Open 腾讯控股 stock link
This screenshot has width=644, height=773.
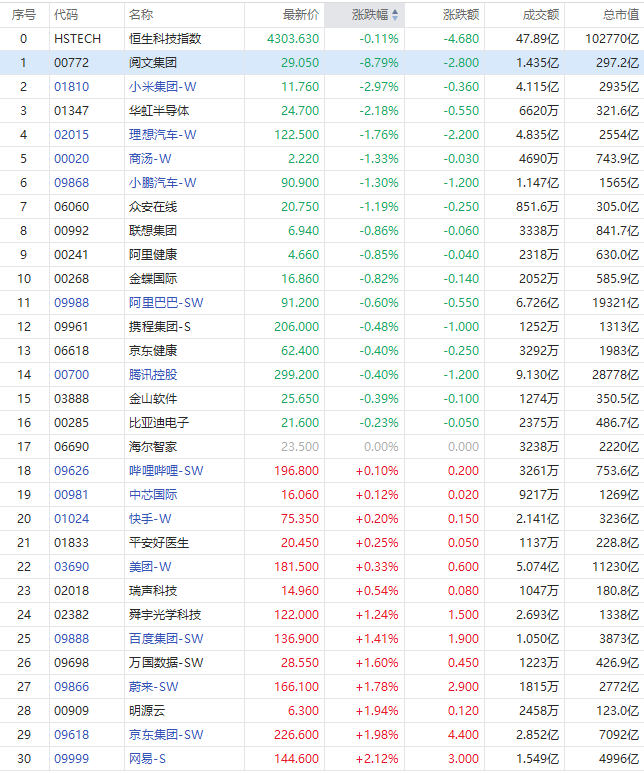click(153, 375)
